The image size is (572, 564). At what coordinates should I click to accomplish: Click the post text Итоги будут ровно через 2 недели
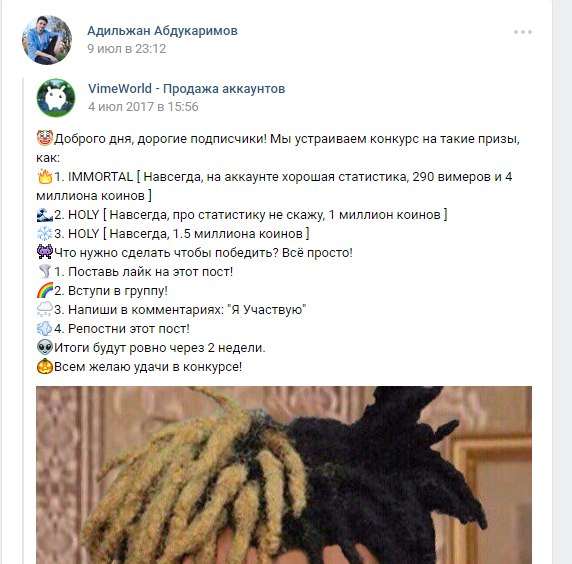coord(160,348)
